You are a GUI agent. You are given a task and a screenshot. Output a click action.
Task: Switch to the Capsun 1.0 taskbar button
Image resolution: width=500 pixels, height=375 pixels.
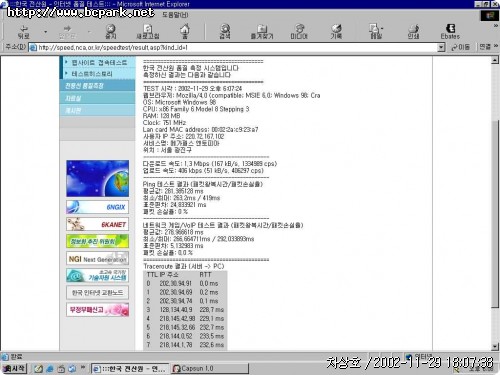tap(210, 369)
